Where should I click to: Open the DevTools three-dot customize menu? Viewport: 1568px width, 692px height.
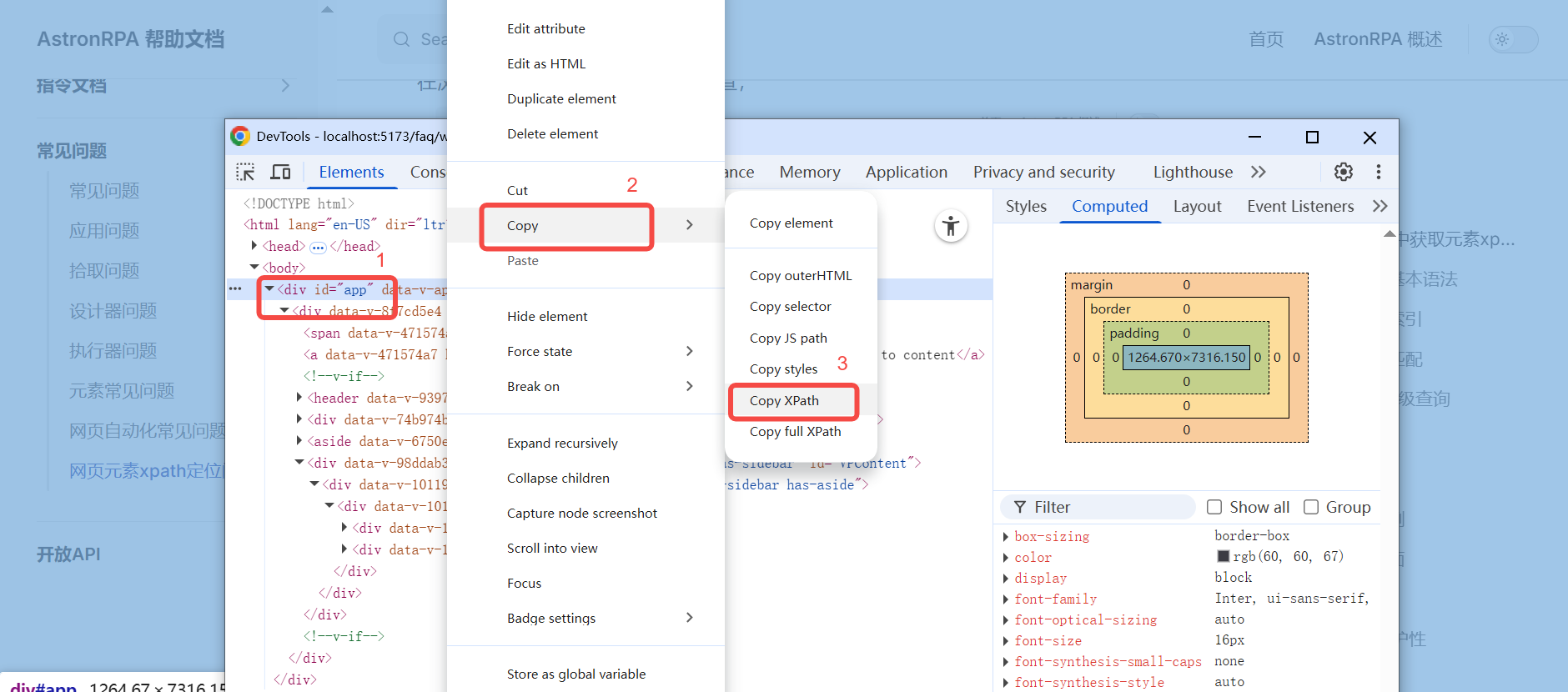(x=1378, y=172)
